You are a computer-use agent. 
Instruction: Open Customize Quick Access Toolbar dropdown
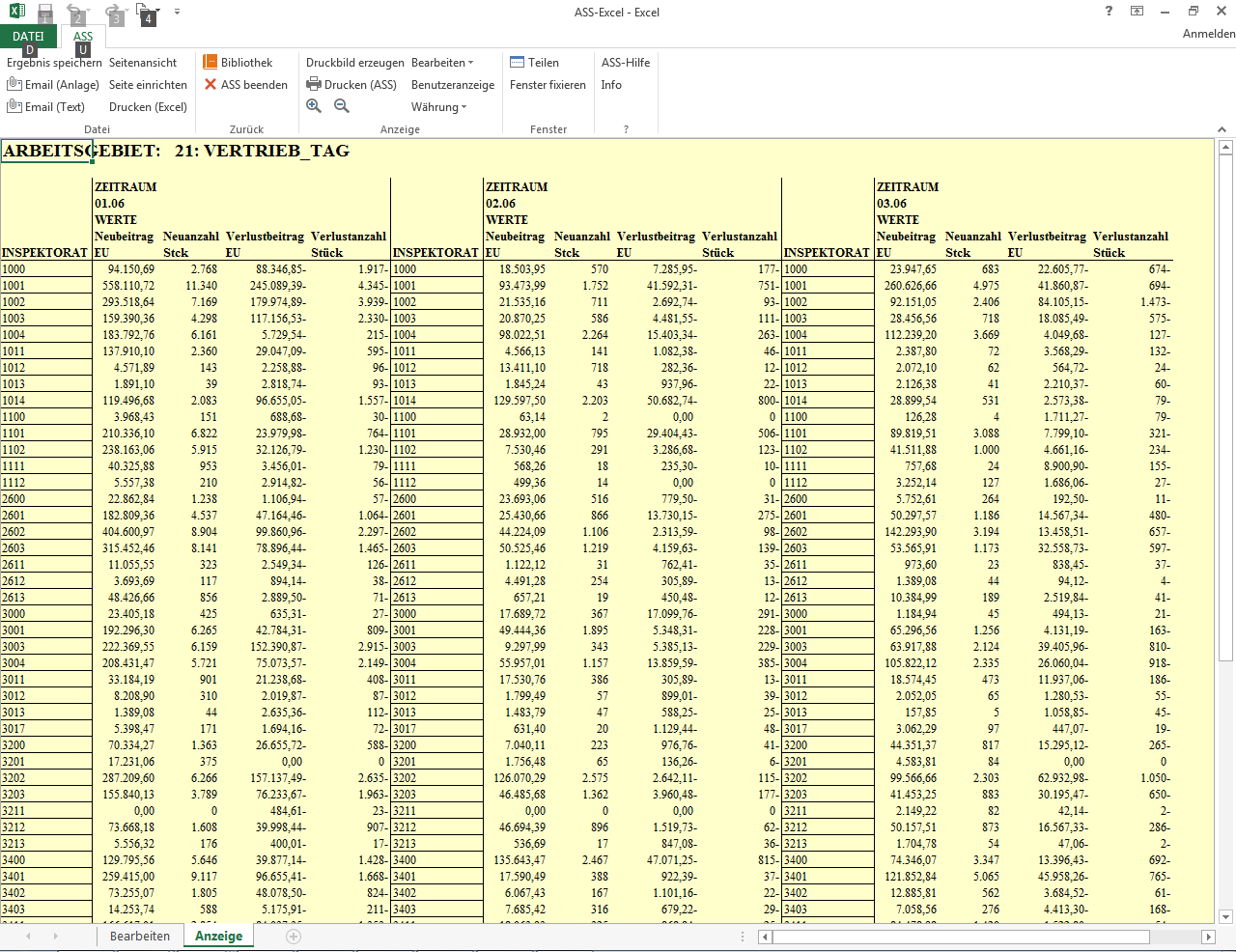click(x=177, y=13)
